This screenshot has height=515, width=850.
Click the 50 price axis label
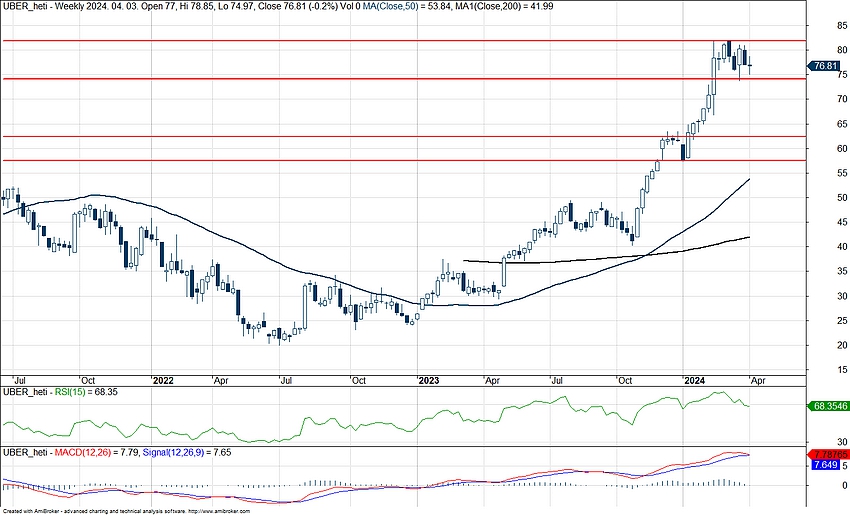click(x=842, y=198)
